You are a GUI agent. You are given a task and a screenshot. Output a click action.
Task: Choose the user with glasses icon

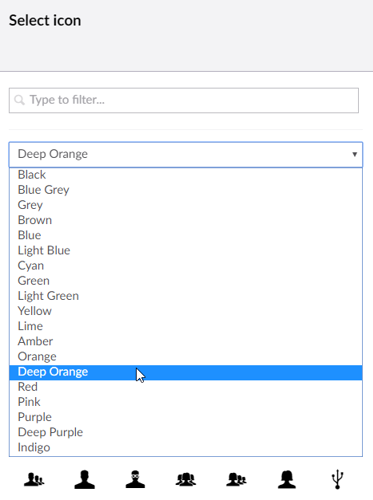click(x=135, y=479)
